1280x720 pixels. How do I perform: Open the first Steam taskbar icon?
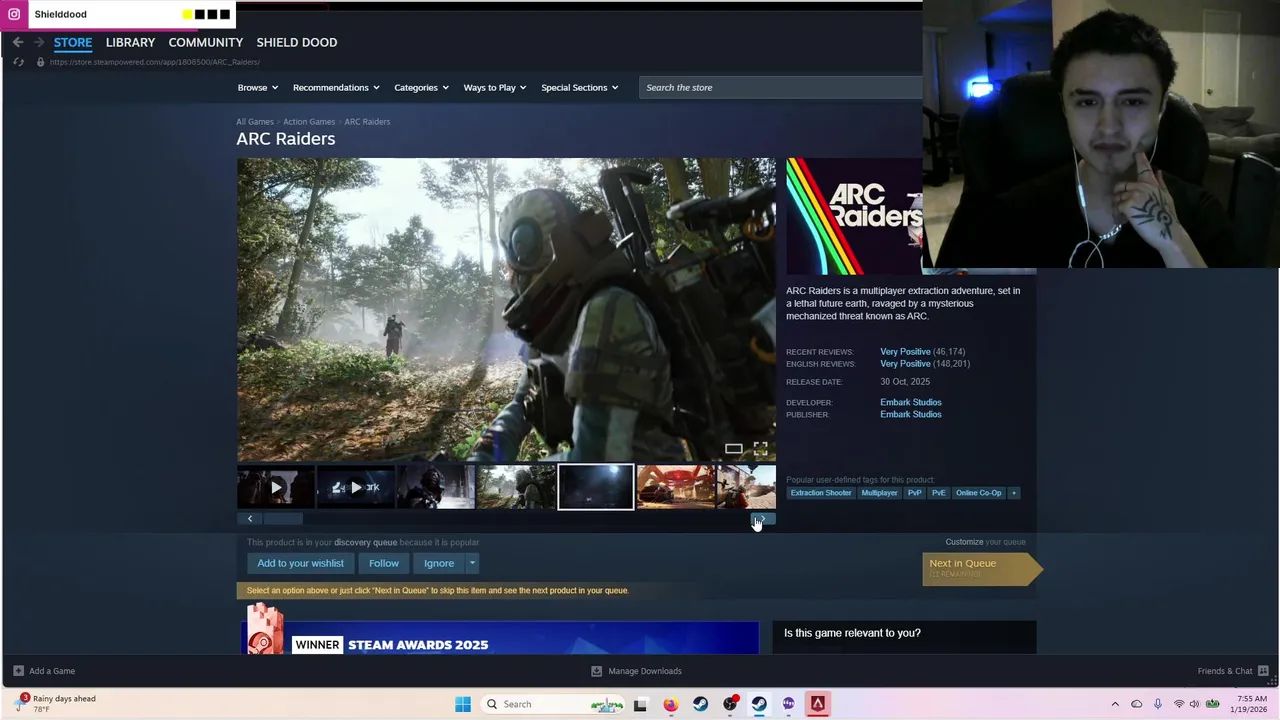700,704
